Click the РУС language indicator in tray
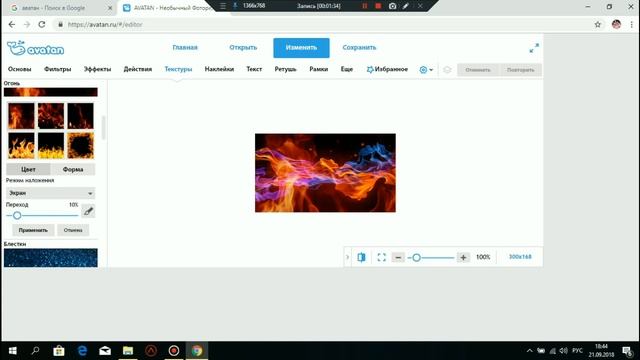The image size is (640, 360). click(x=577, y=351)
